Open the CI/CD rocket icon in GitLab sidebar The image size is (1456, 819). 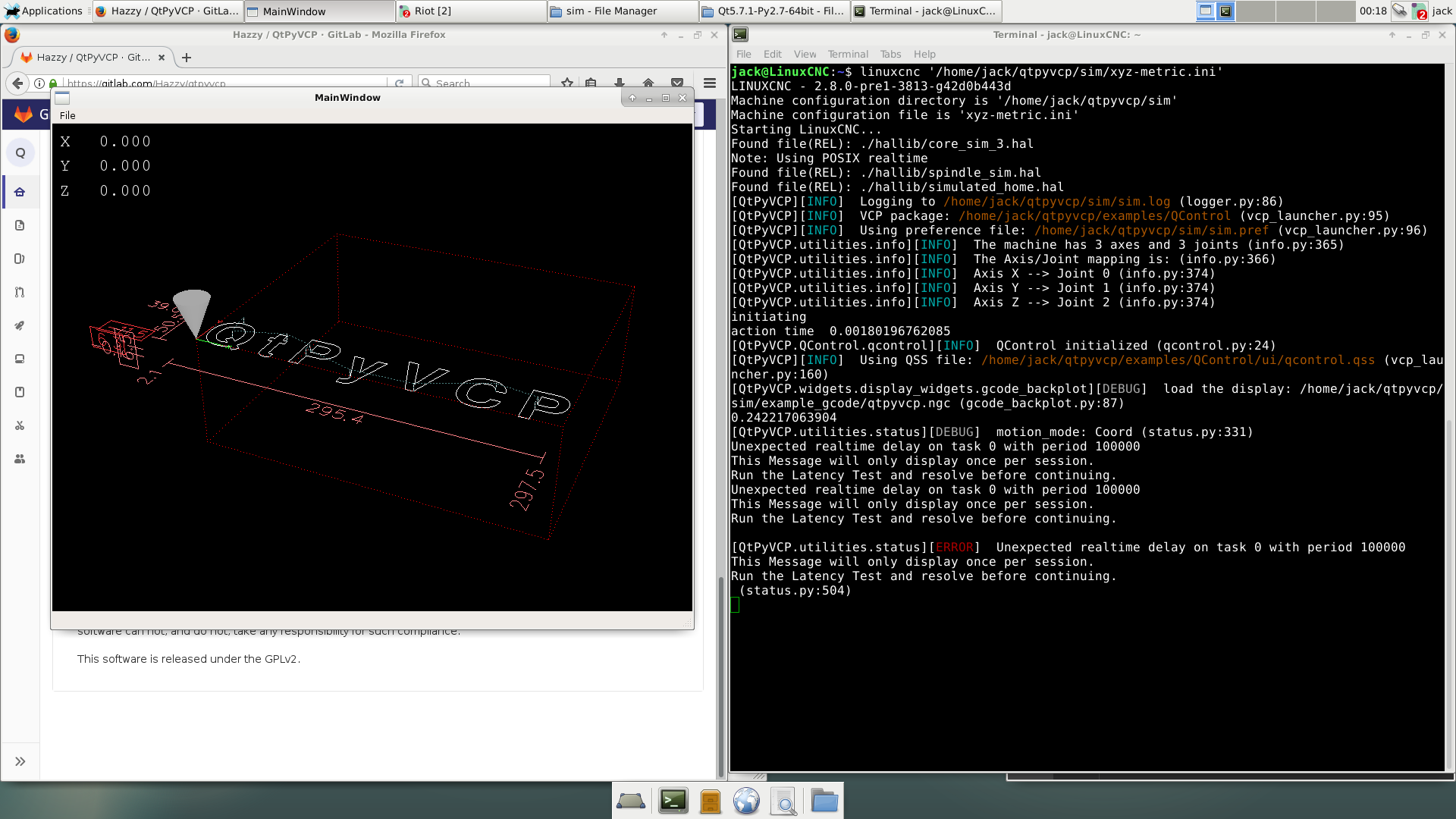pos(20,325)
